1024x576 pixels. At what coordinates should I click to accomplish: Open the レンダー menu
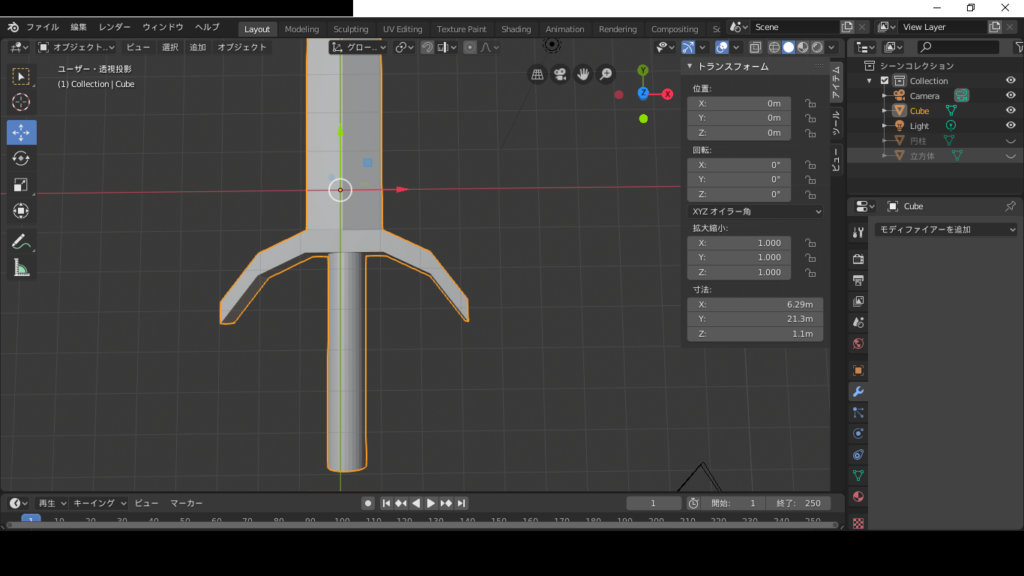click(115, 27)
